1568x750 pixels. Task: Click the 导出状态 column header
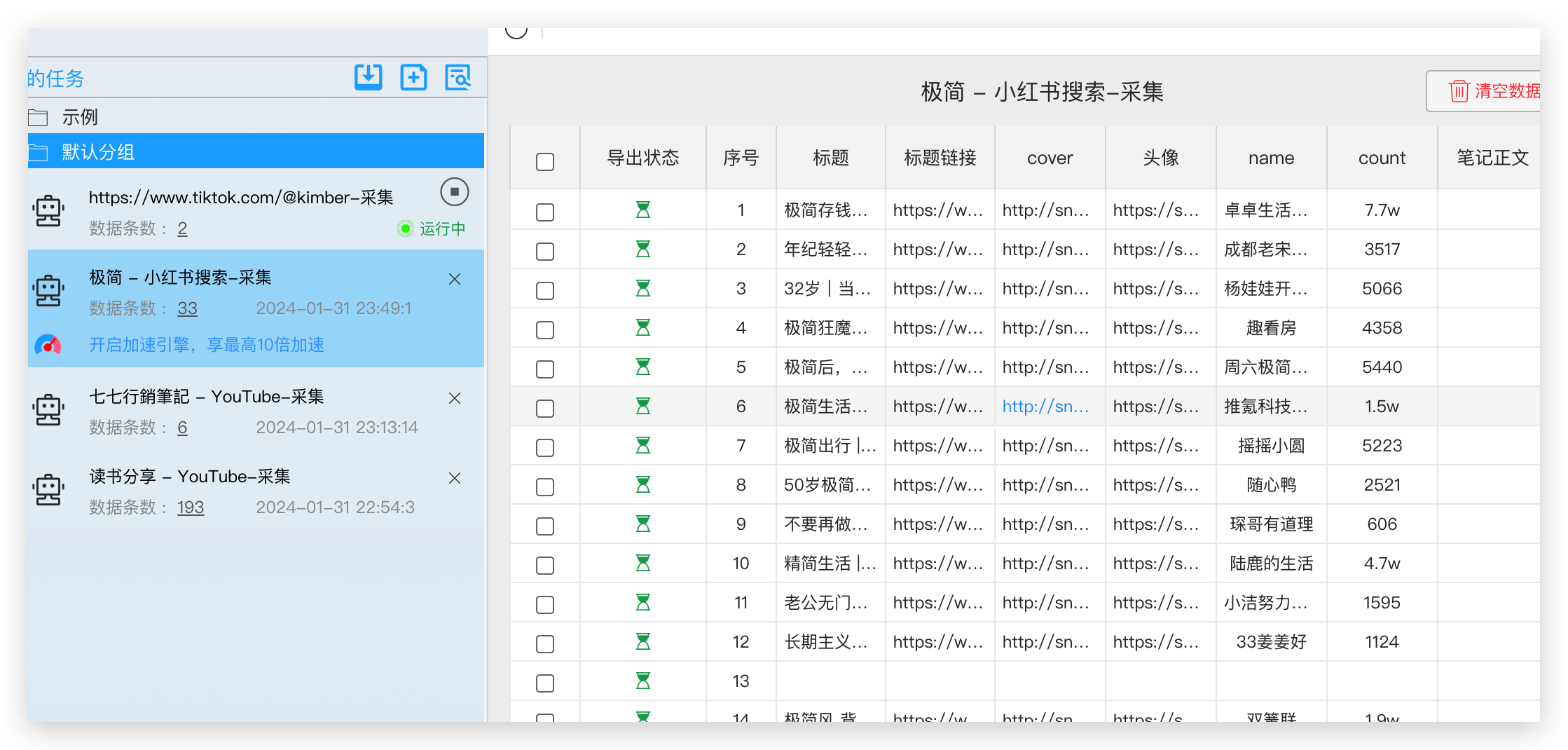[x=643, y=158]
